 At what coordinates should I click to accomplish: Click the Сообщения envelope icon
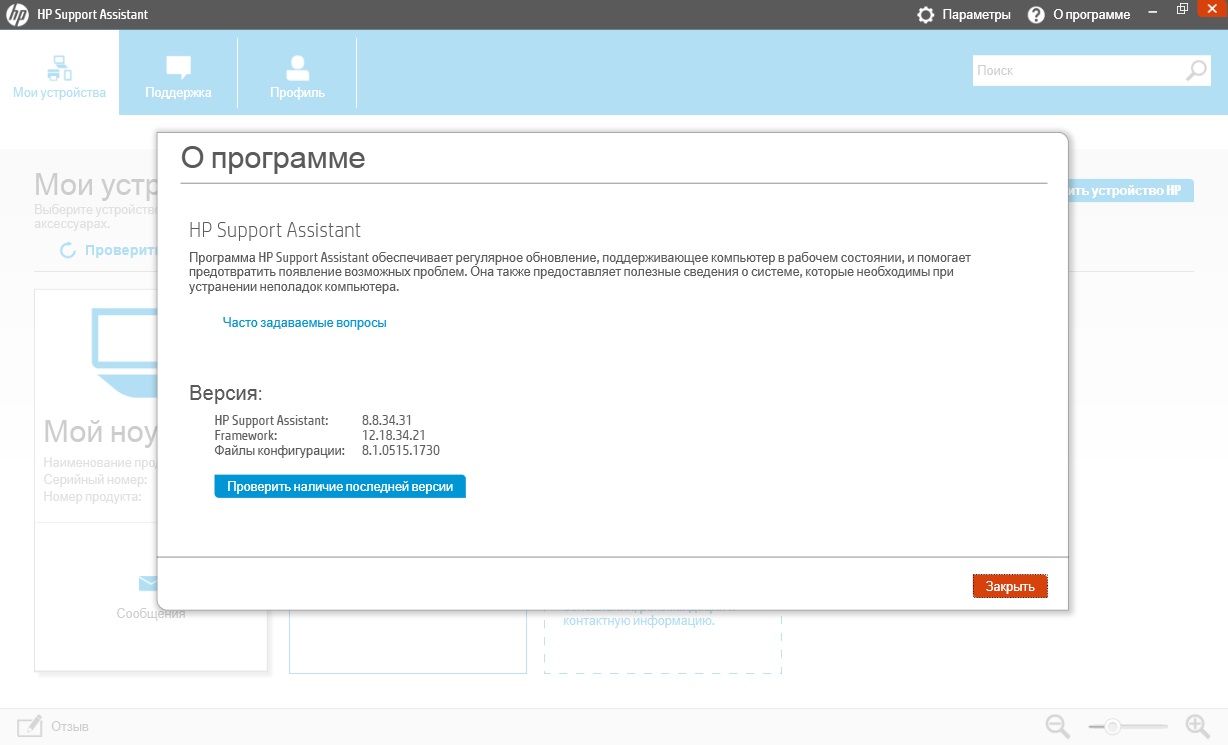pos(149,583)
